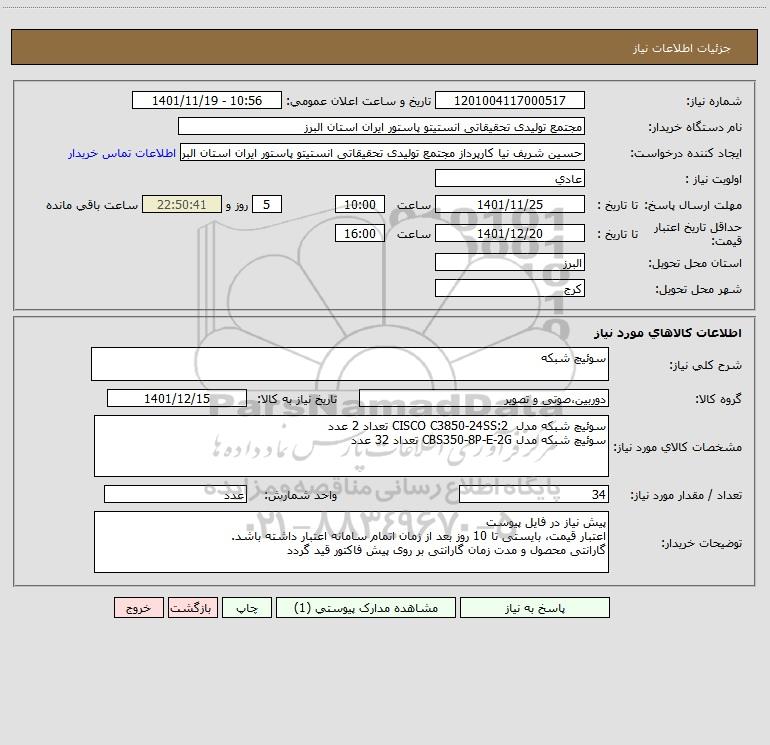Click the شهر محل تحویل field کرج
770x745 pixels.
tap(510, 288)
